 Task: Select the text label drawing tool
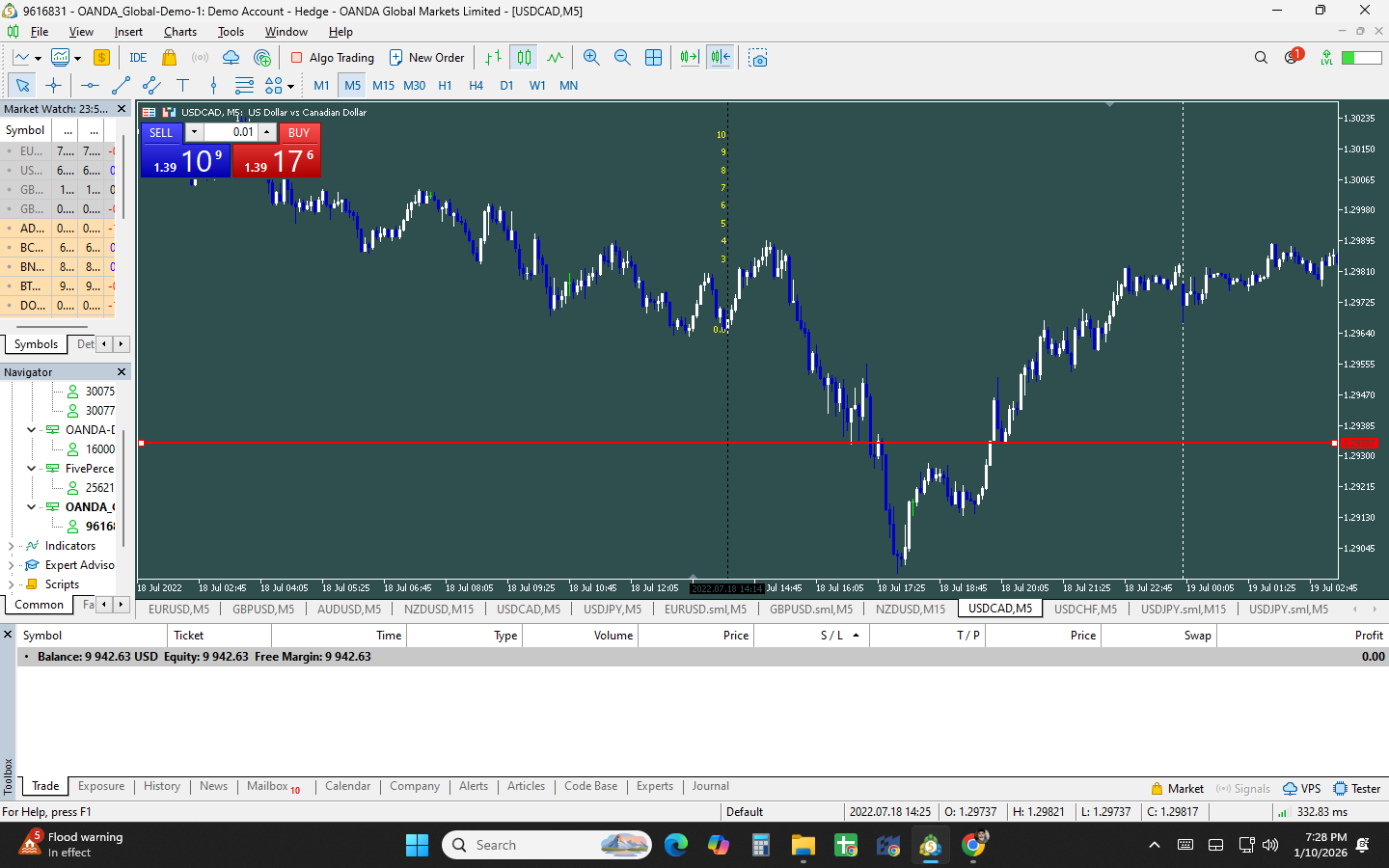(182, 86)
